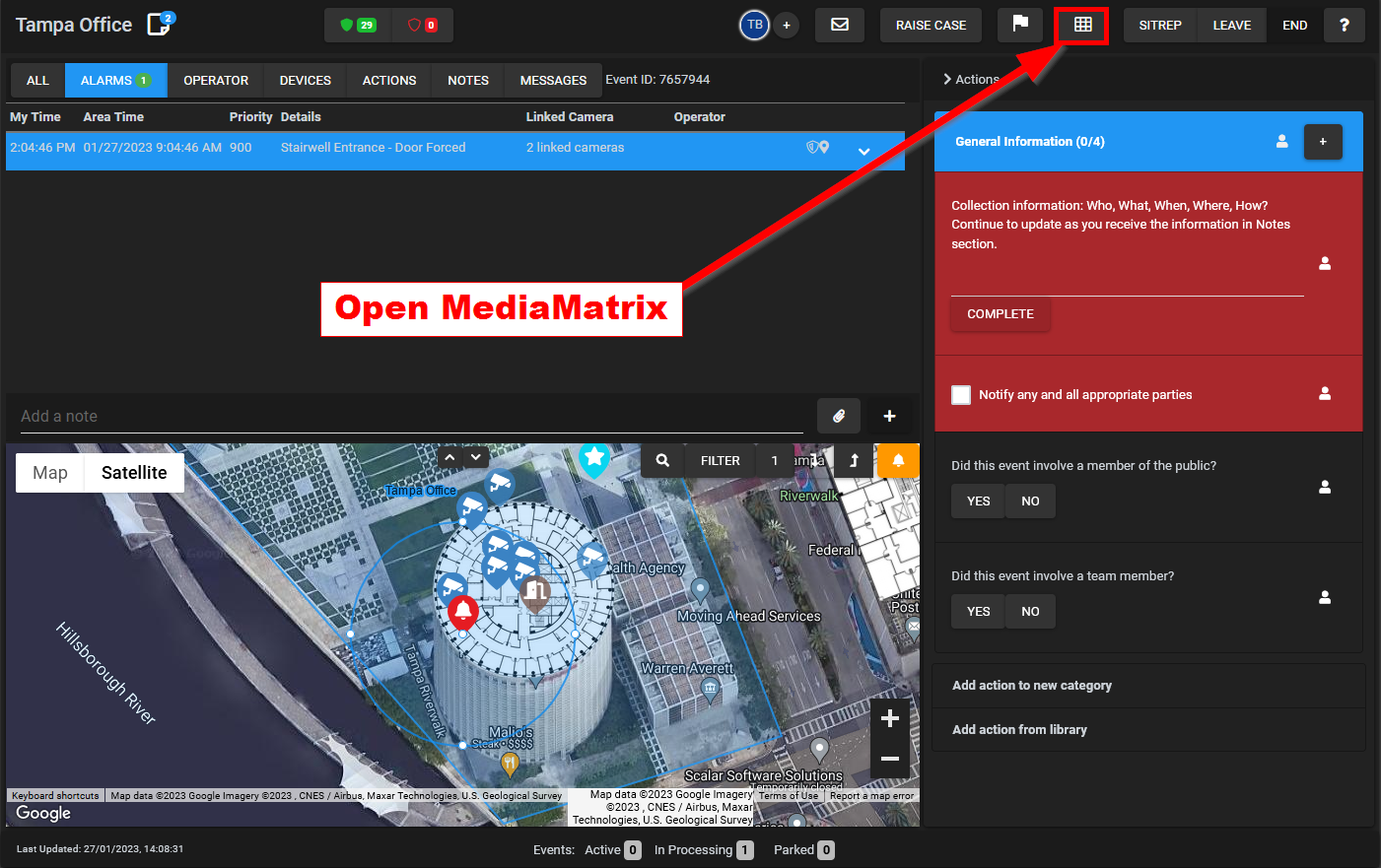Click the red shield counter showing 0
This screenshot has height=868, width=1381.
(x=423, y=25)
